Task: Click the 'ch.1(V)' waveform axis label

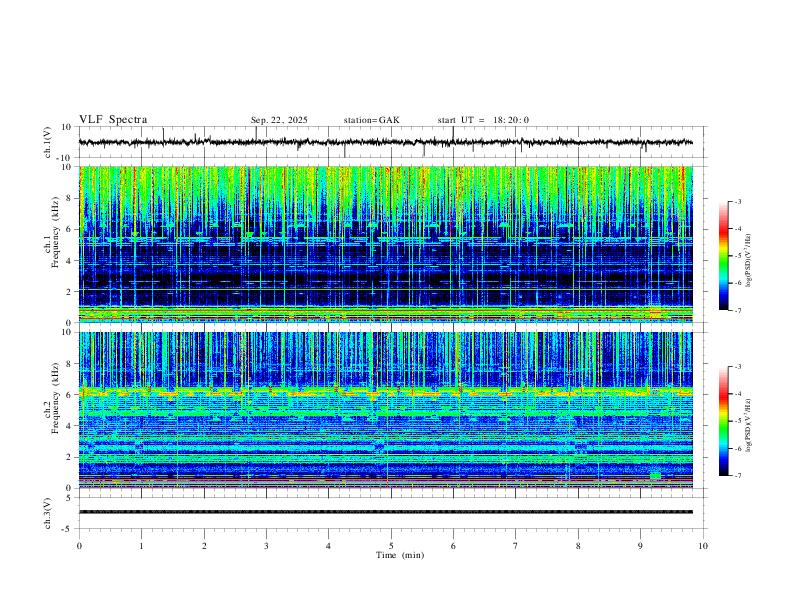Action: point(48,142)
